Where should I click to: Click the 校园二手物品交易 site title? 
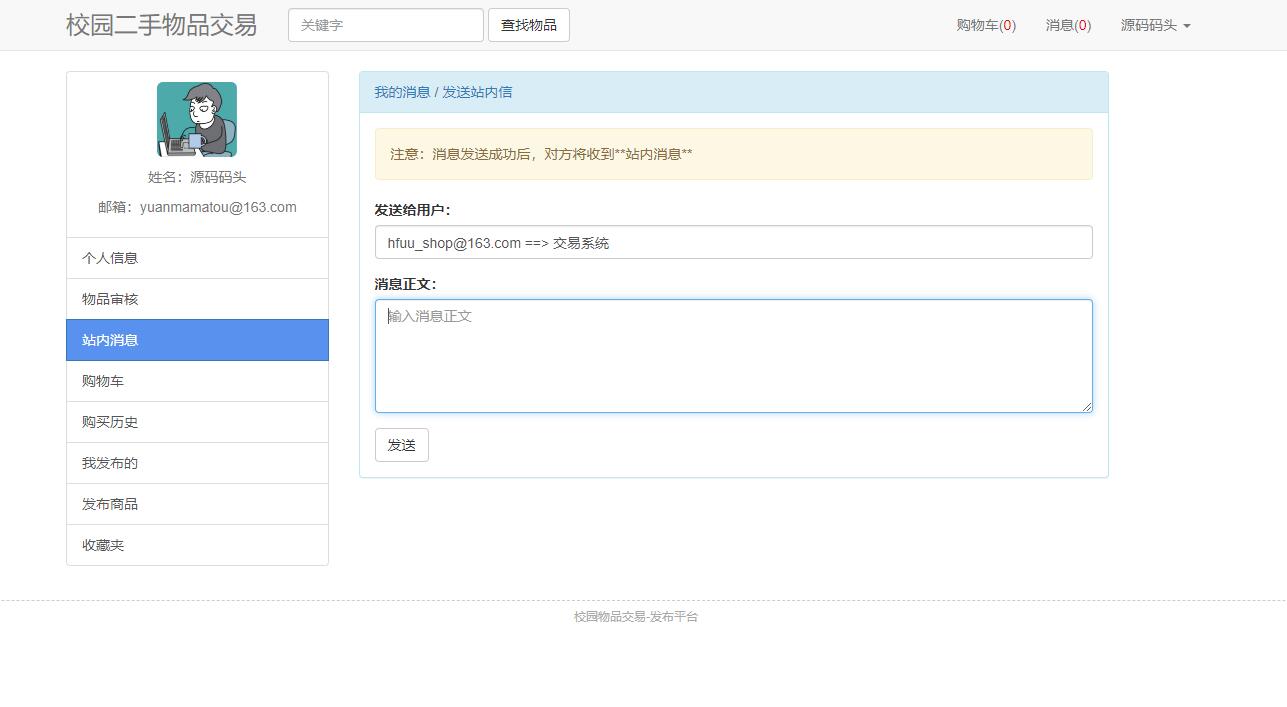pos(161,25)
